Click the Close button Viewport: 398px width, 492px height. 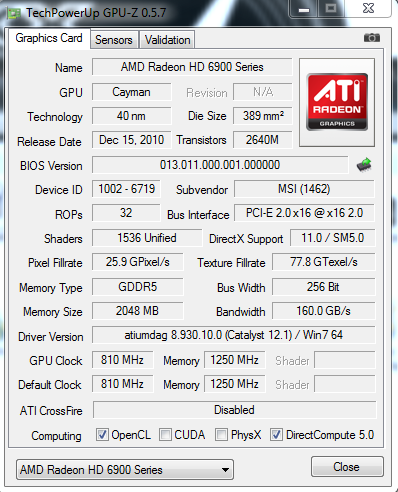tap(347, 467)
